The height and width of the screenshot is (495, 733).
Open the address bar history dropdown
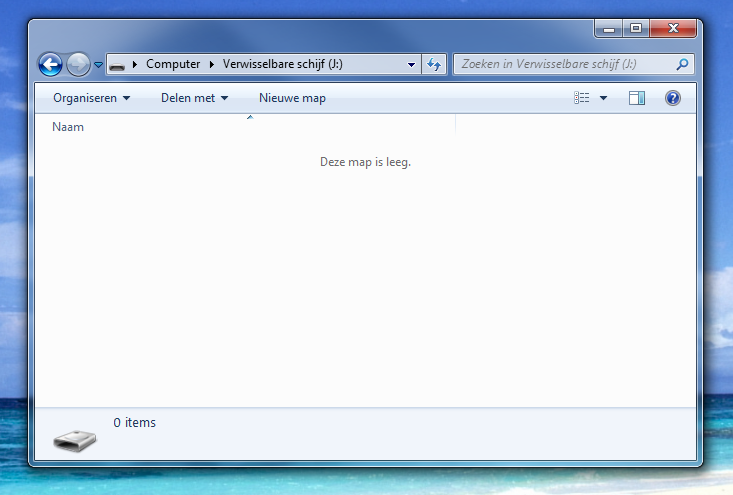(411, 65)
